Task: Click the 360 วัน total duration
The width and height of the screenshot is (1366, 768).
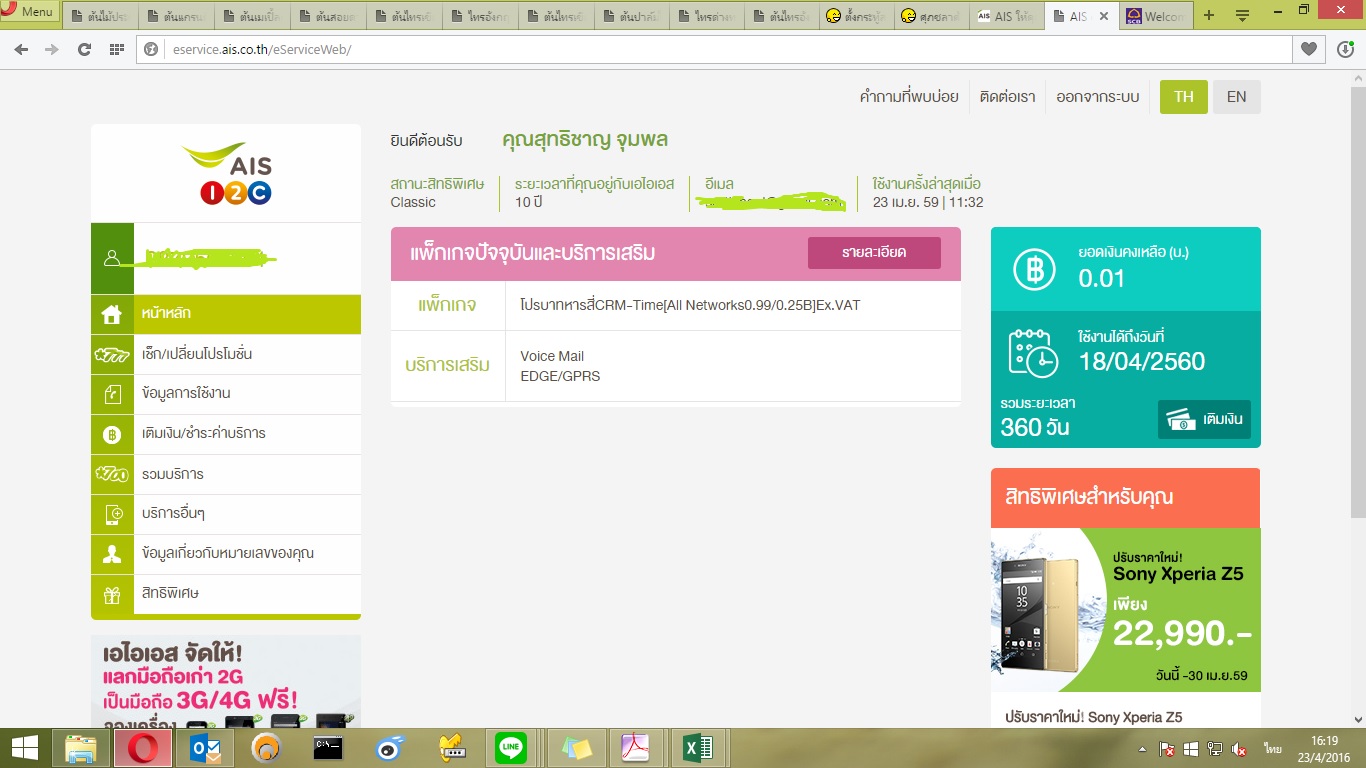Action: coord(1035,427)
